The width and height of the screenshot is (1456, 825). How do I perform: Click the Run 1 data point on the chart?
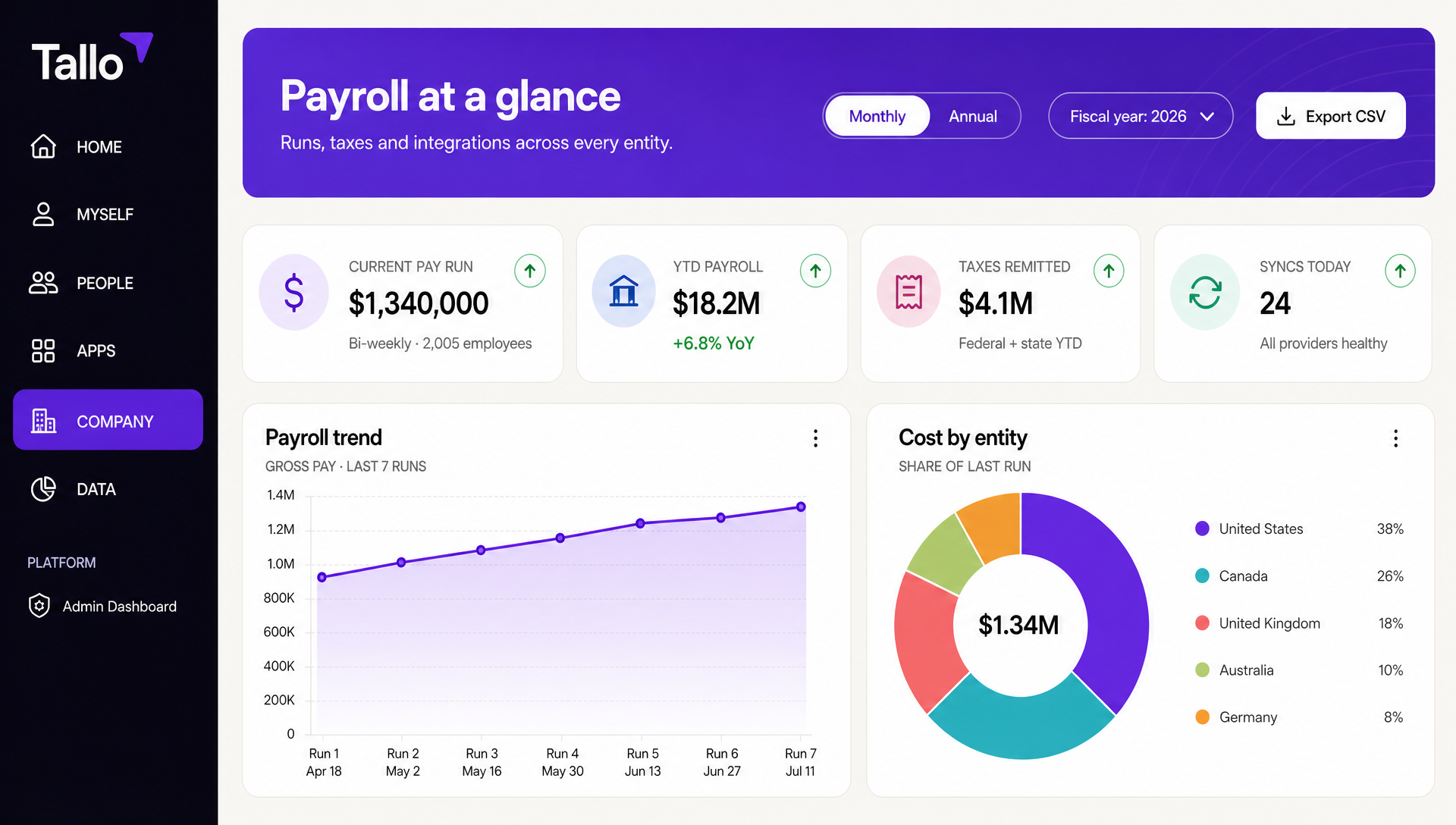[x=322, y=577]
